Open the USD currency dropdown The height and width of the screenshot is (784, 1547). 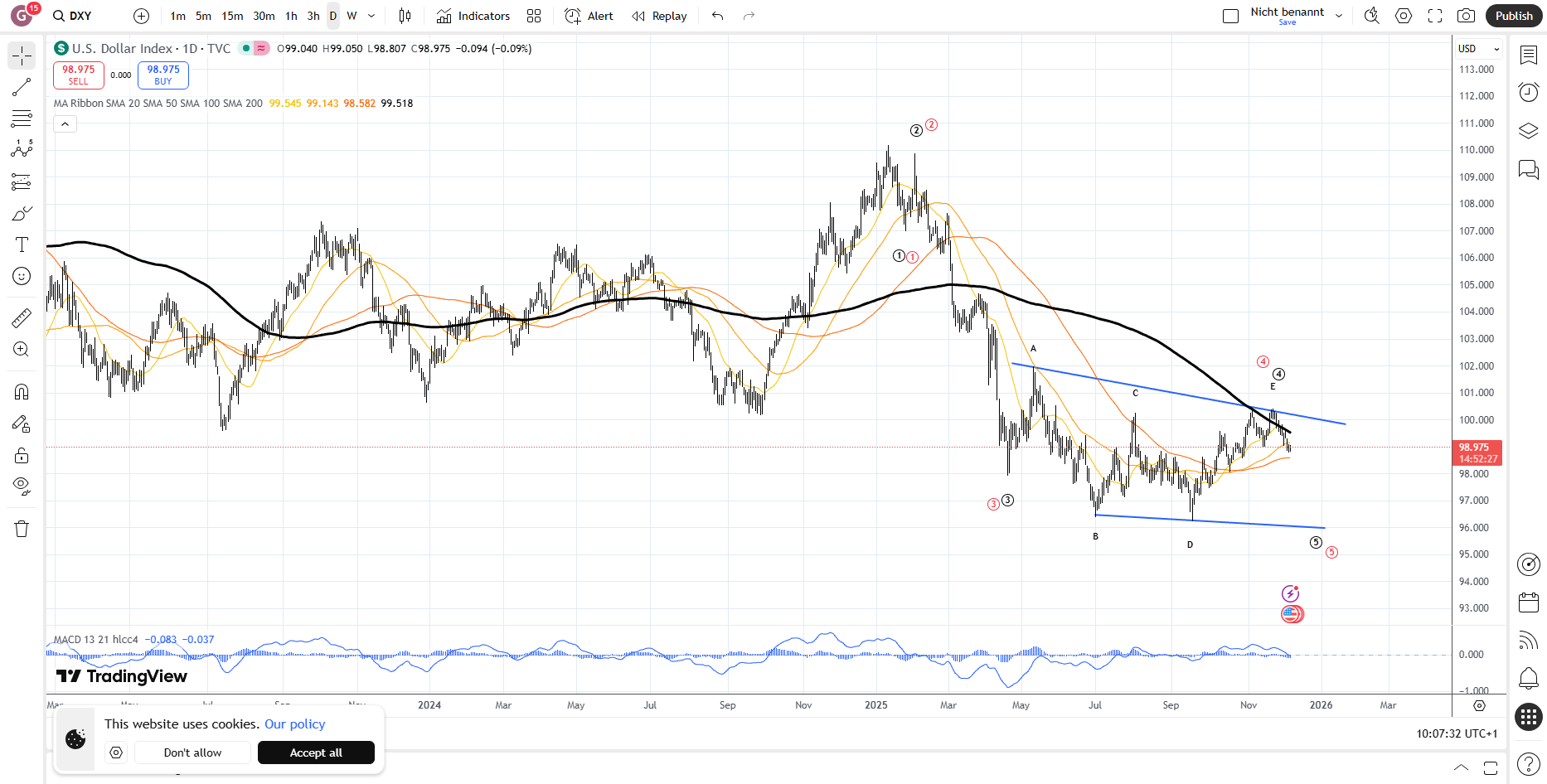pyautogui.click(x=1479, y=49)
